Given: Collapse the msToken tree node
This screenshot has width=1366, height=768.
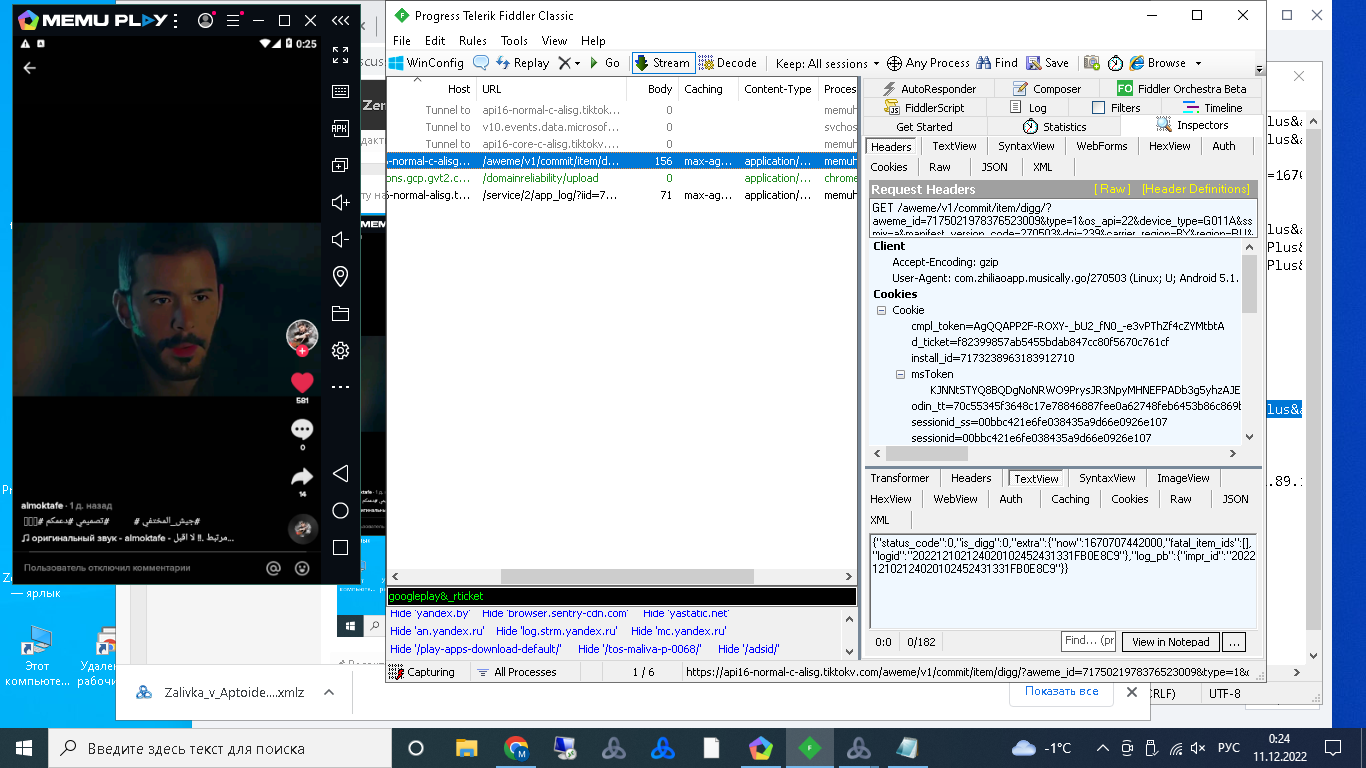Looking at the screenshot, I should click(x=900, y=374).
